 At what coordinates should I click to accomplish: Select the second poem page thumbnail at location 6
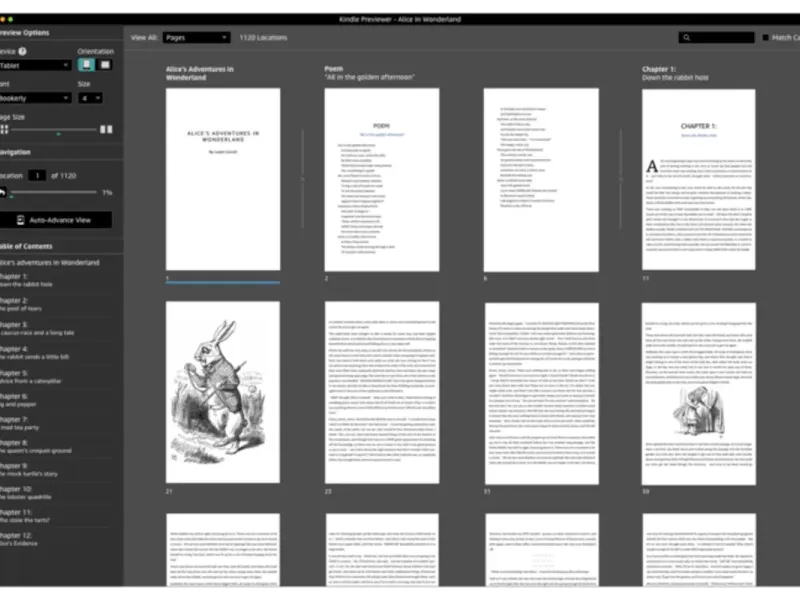(x=541, y=180)
